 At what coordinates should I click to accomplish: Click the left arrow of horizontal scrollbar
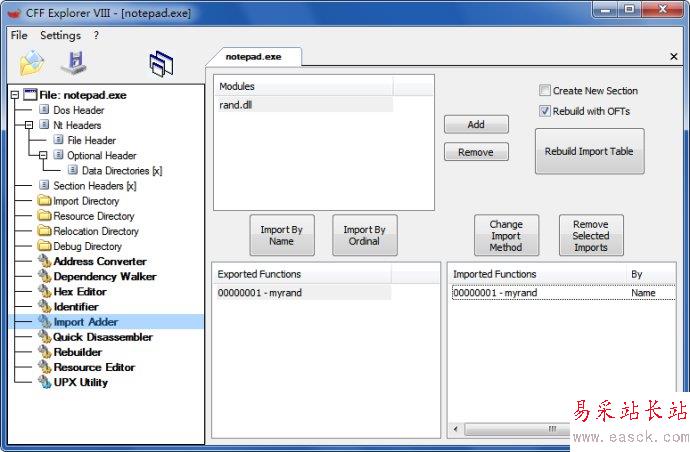455,429
